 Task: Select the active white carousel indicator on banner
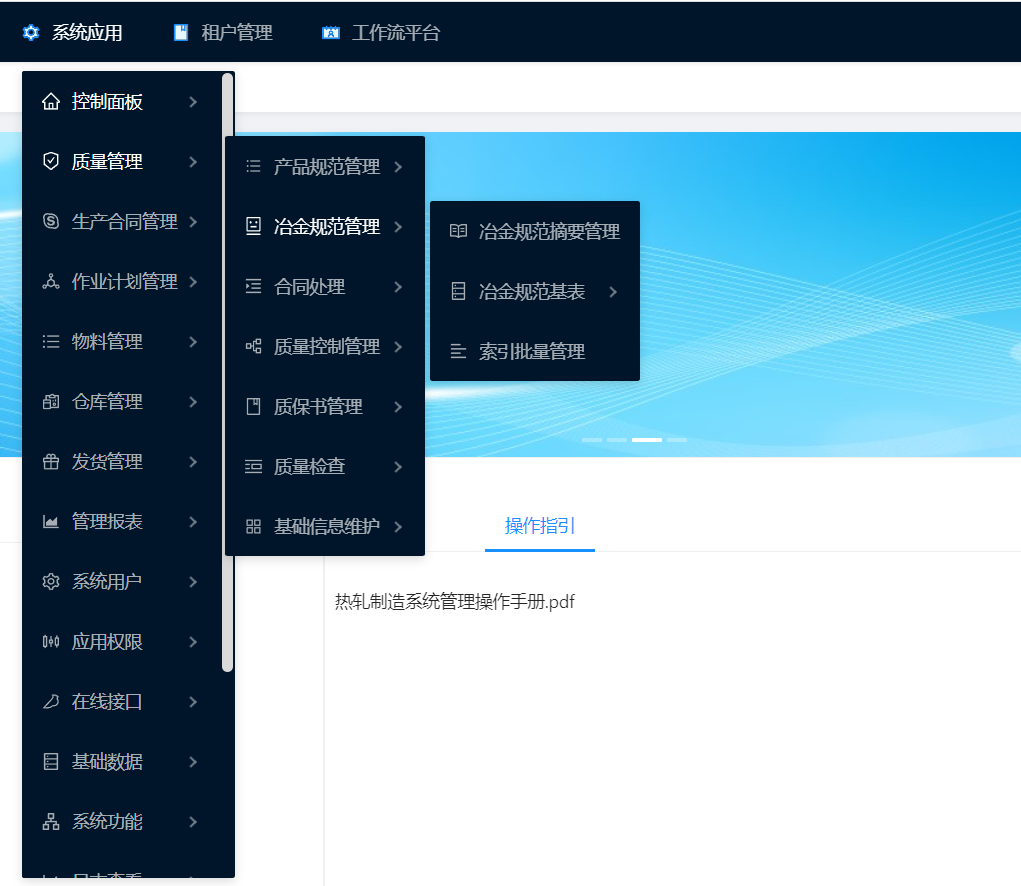tap(647, 440)
